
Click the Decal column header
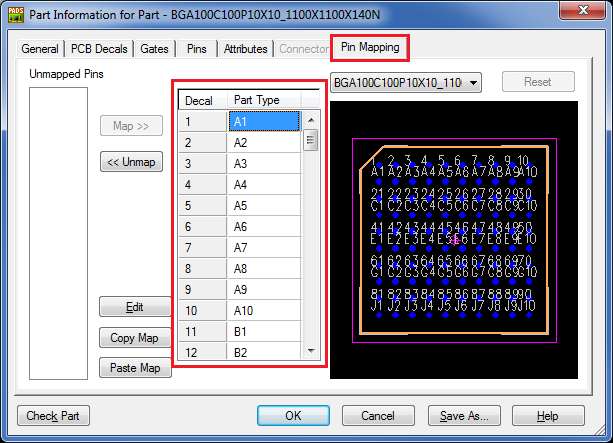tap(203, 100)
